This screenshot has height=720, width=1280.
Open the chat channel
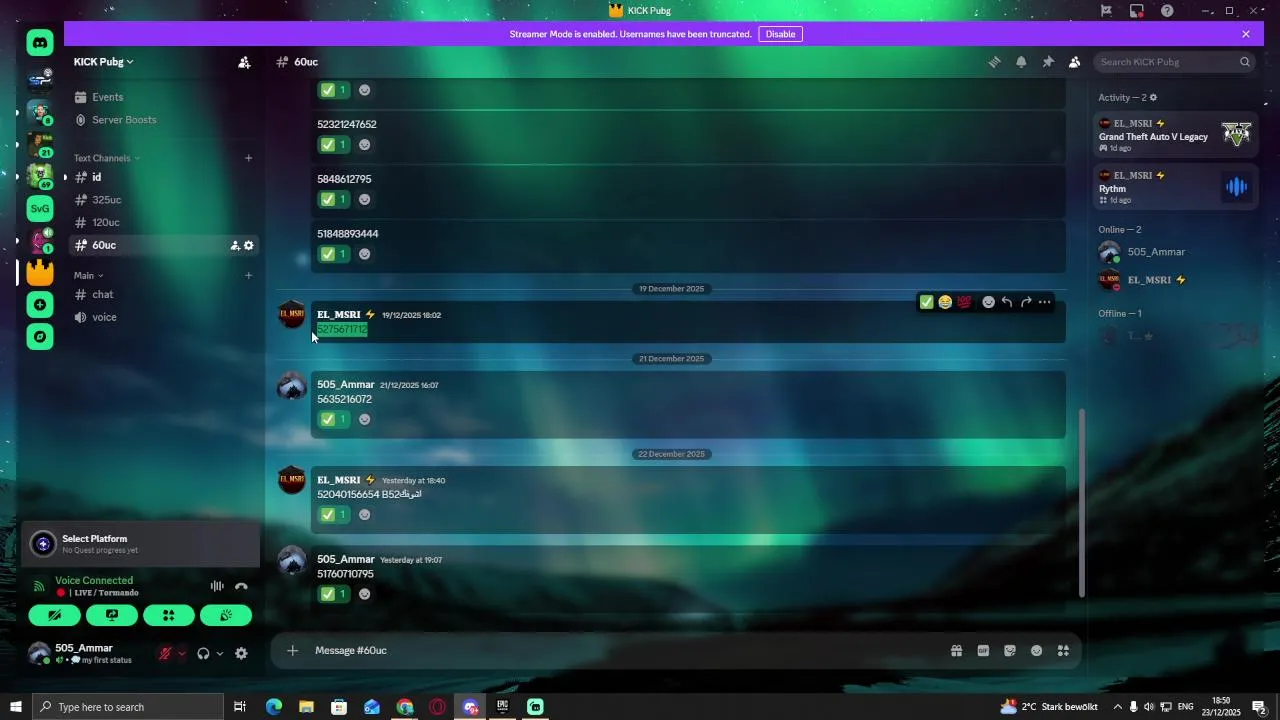[165, 295]
